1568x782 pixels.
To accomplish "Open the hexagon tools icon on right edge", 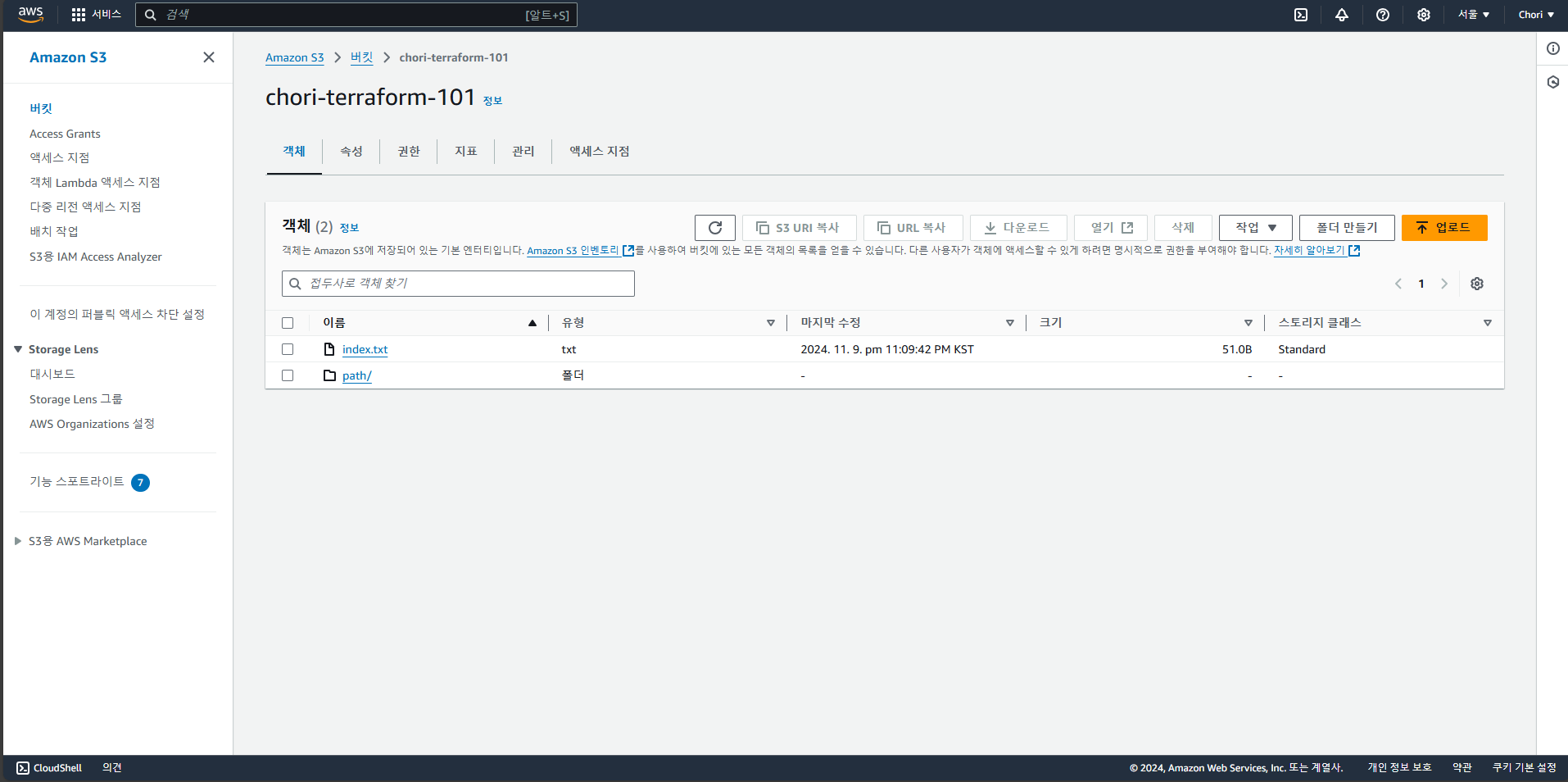I will (1552, 82).
